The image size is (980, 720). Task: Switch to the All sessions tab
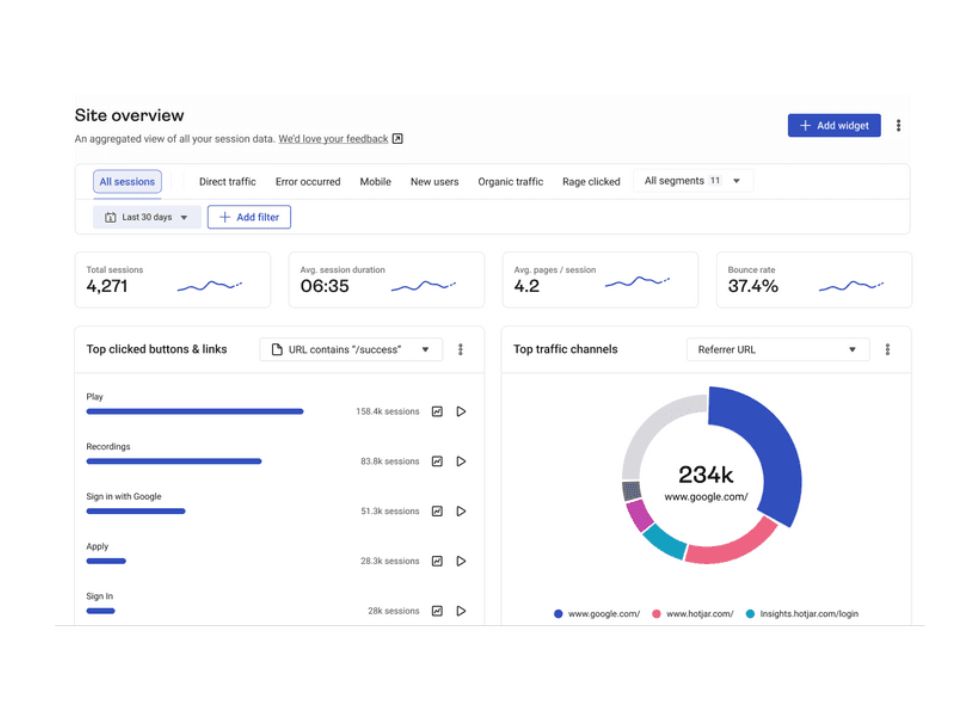pyautogui.click(x=127, y=181)
